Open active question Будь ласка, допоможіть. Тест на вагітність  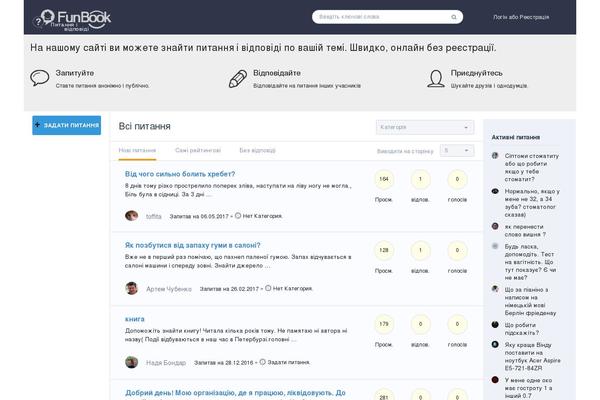pos(530,262)
